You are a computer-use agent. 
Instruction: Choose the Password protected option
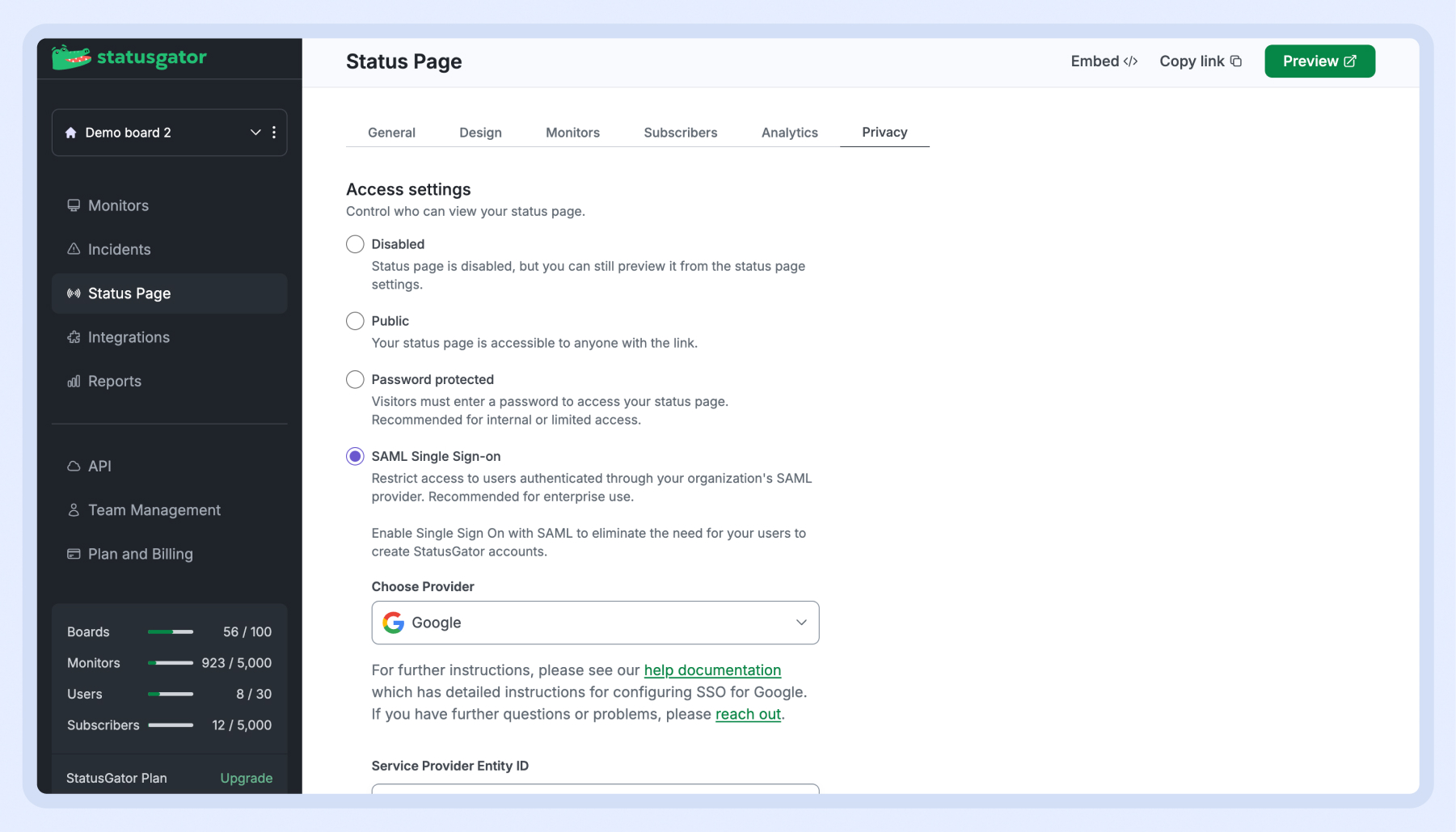pyautogui.click(x=355, y=379)
